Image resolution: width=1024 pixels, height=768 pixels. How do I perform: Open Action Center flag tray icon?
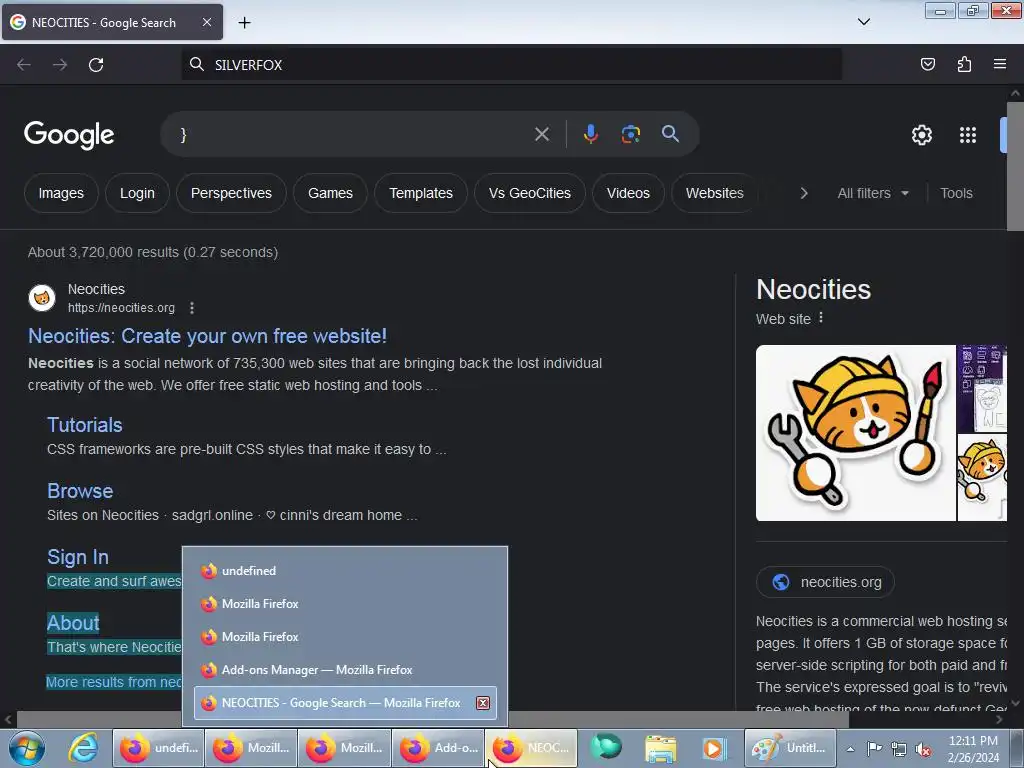click(874, 748)
